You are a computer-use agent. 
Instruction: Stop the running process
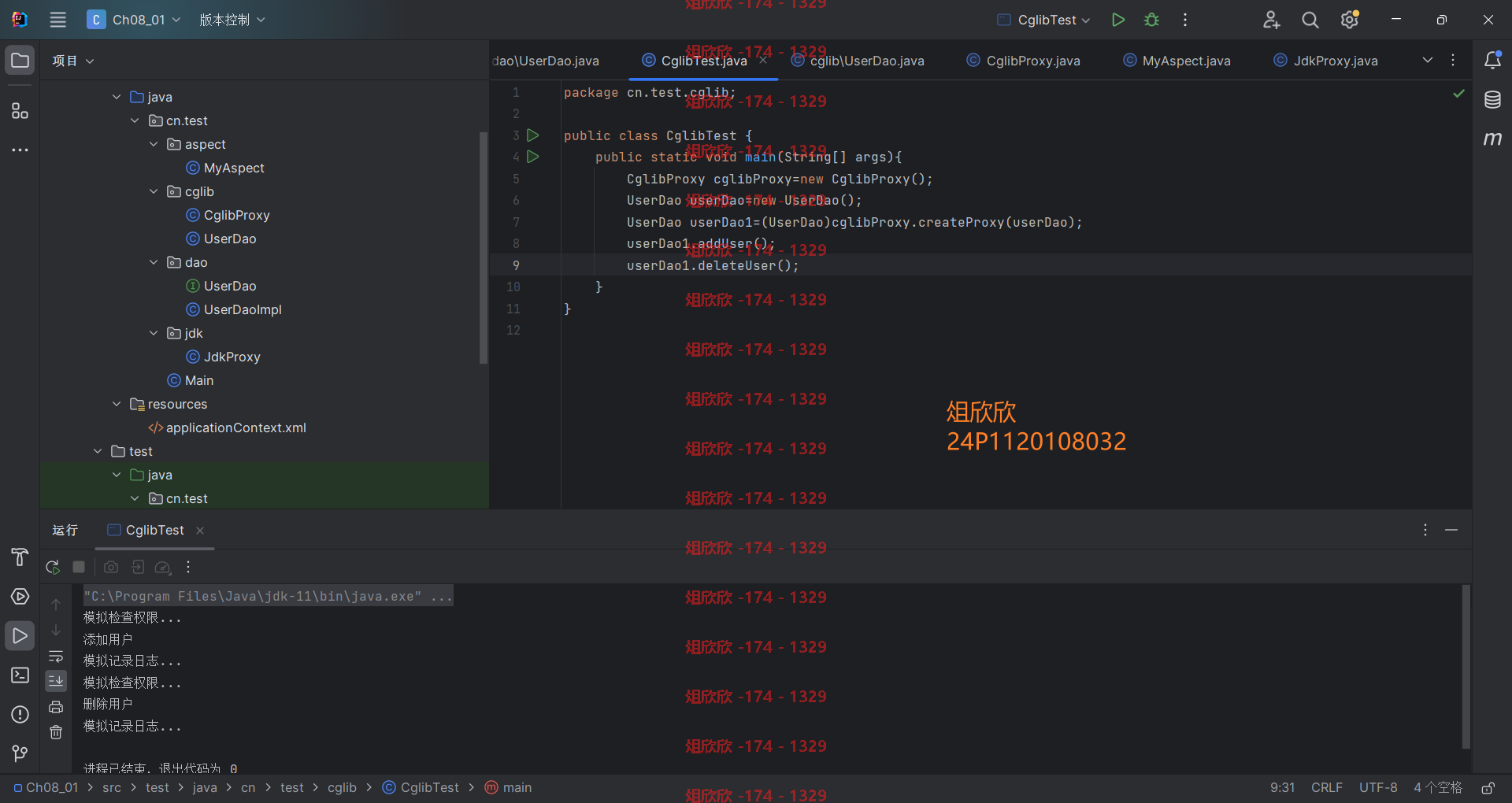(79, 567)
